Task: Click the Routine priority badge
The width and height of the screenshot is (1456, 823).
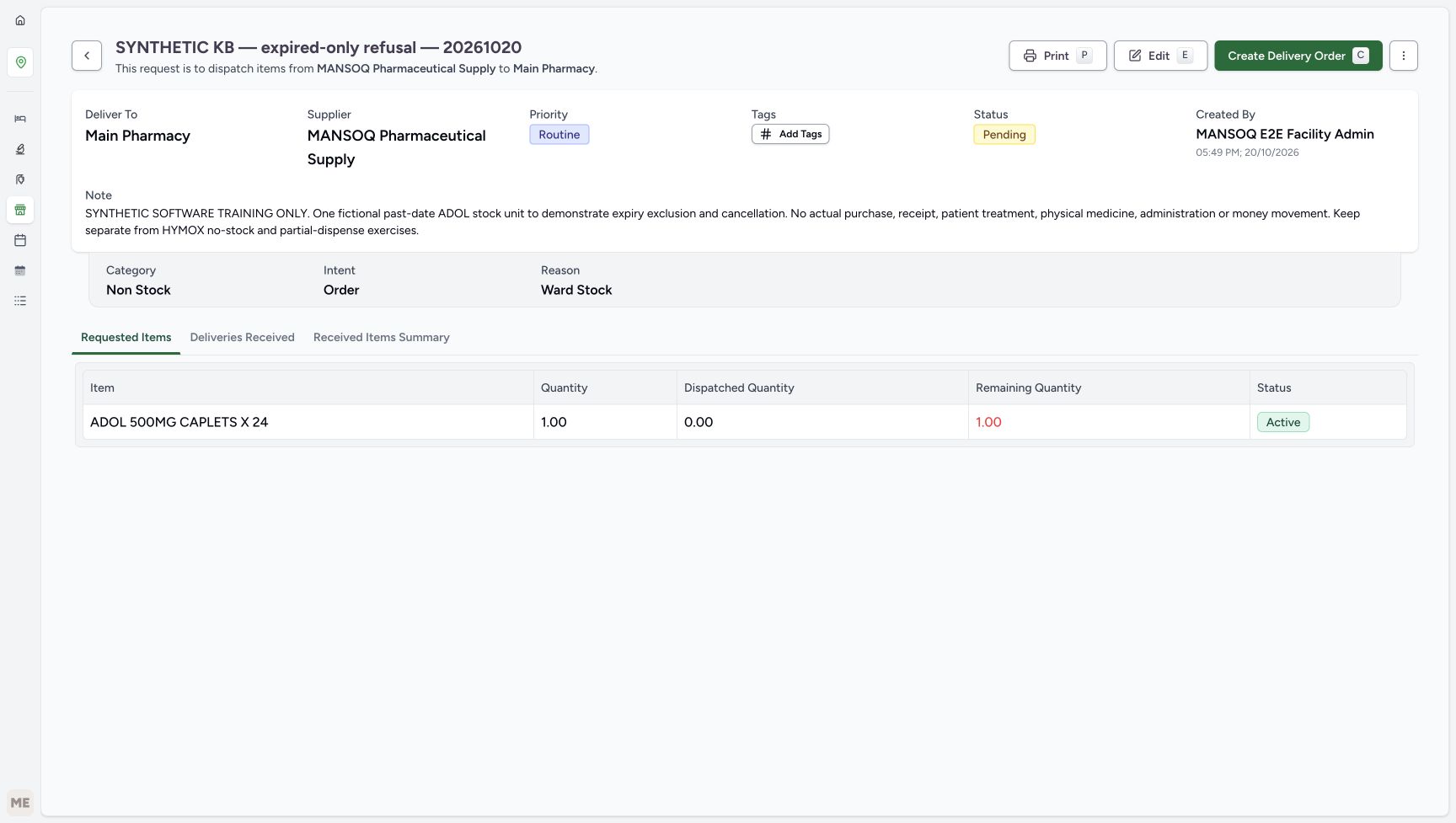Action: click(x=559, y=135)
